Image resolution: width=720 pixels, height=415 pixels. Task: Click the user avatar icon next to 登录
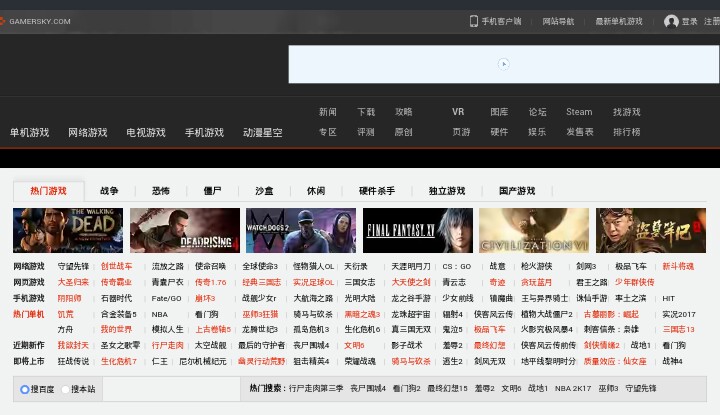pos(671,21)
